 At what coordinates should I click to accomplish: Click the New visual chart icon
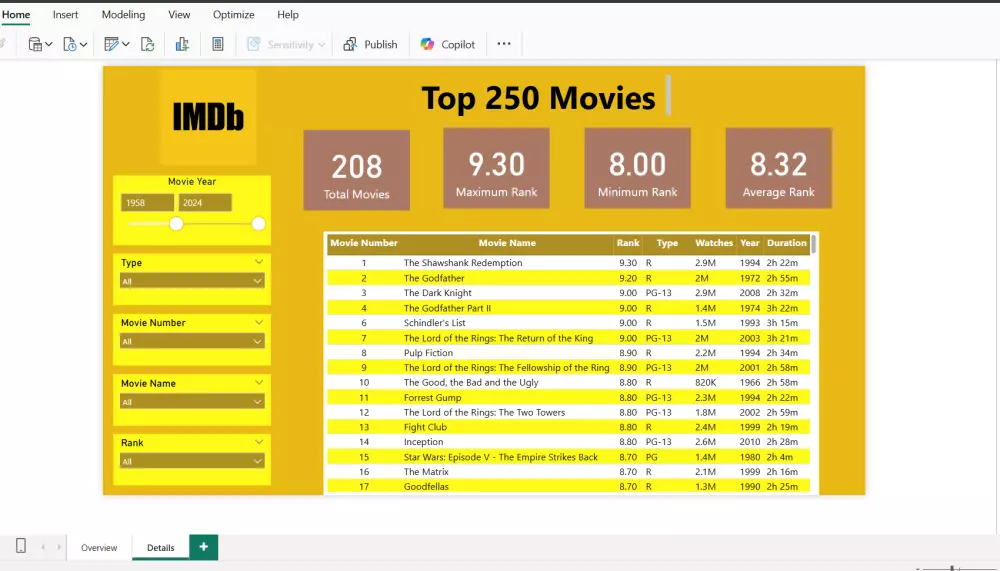click(182, 44)
